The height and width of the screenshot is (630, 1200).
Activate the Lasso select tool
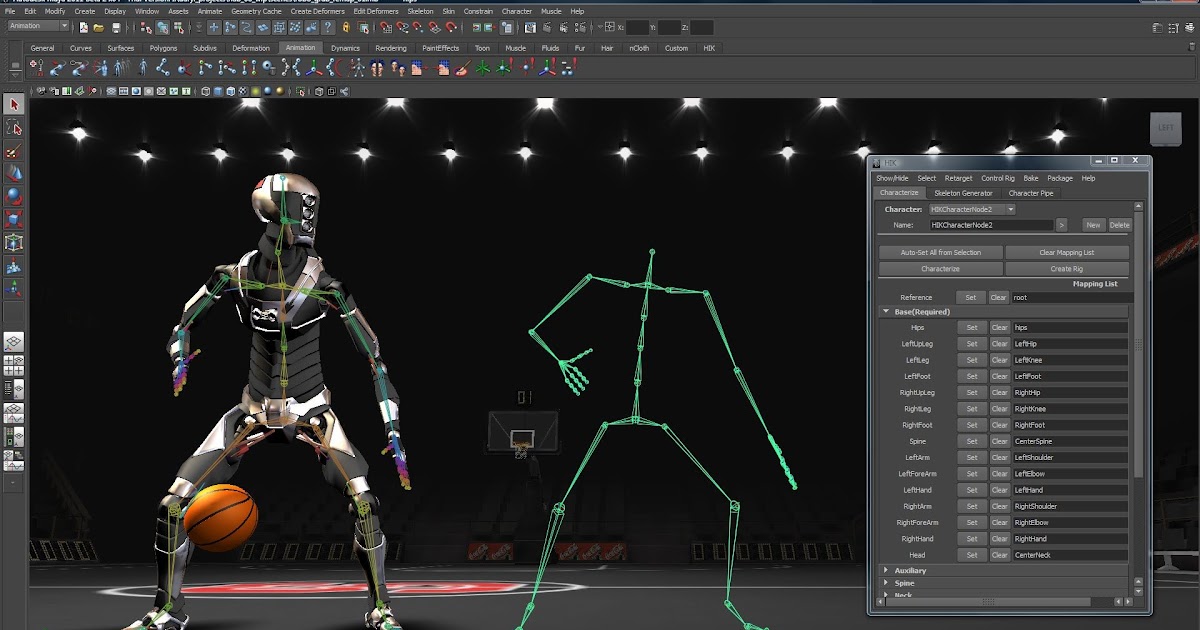click(14, 128)
